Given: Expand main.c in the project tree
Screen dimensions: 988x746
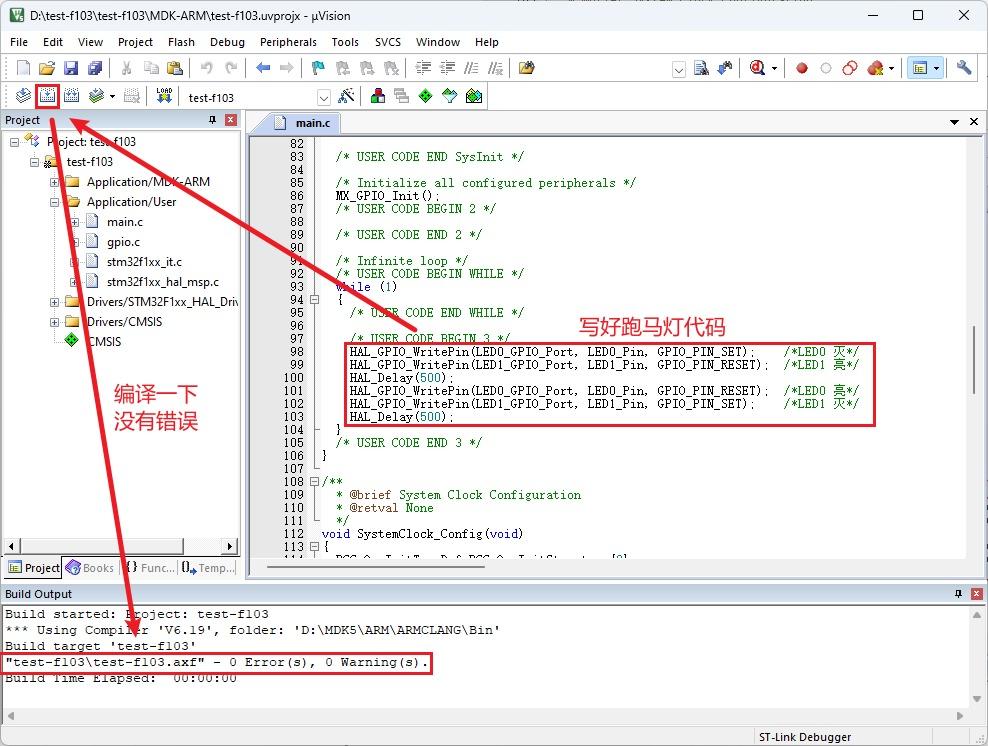Looking at the screenshot, I should [75, 222].
